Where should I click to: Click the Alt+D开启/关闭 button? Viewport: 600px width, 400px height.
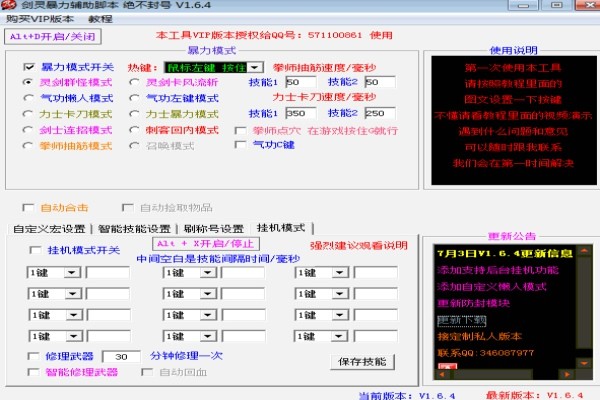point(40,35)
